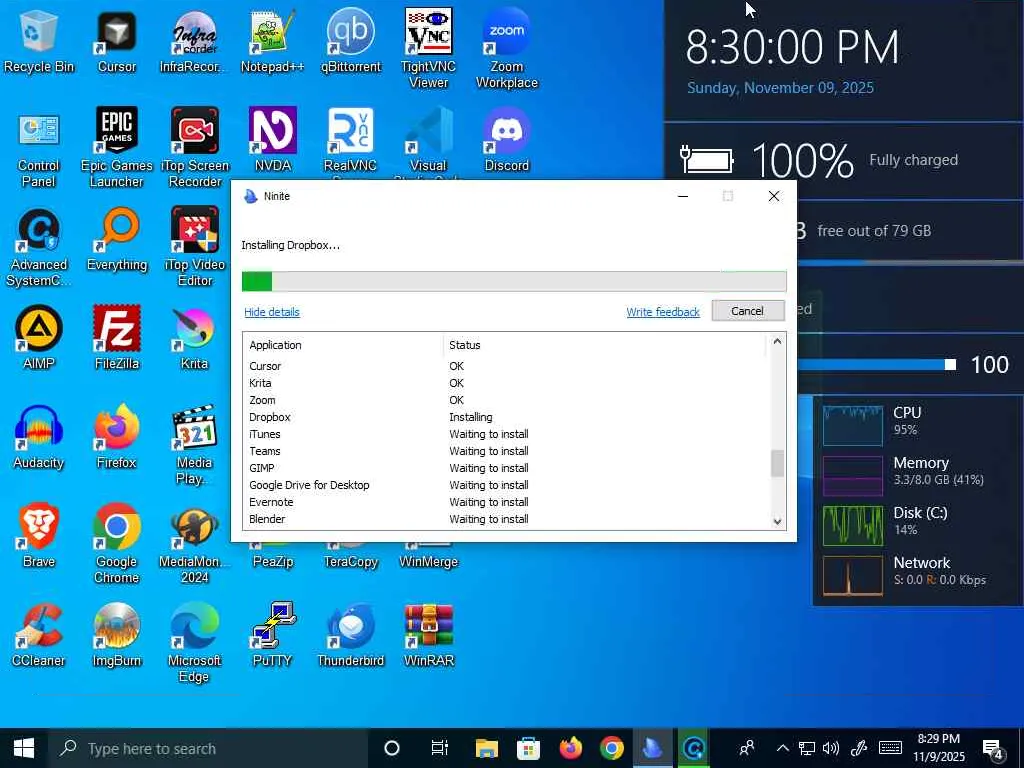
Task: Click the Status column header
Action: [x=604, y=345]
